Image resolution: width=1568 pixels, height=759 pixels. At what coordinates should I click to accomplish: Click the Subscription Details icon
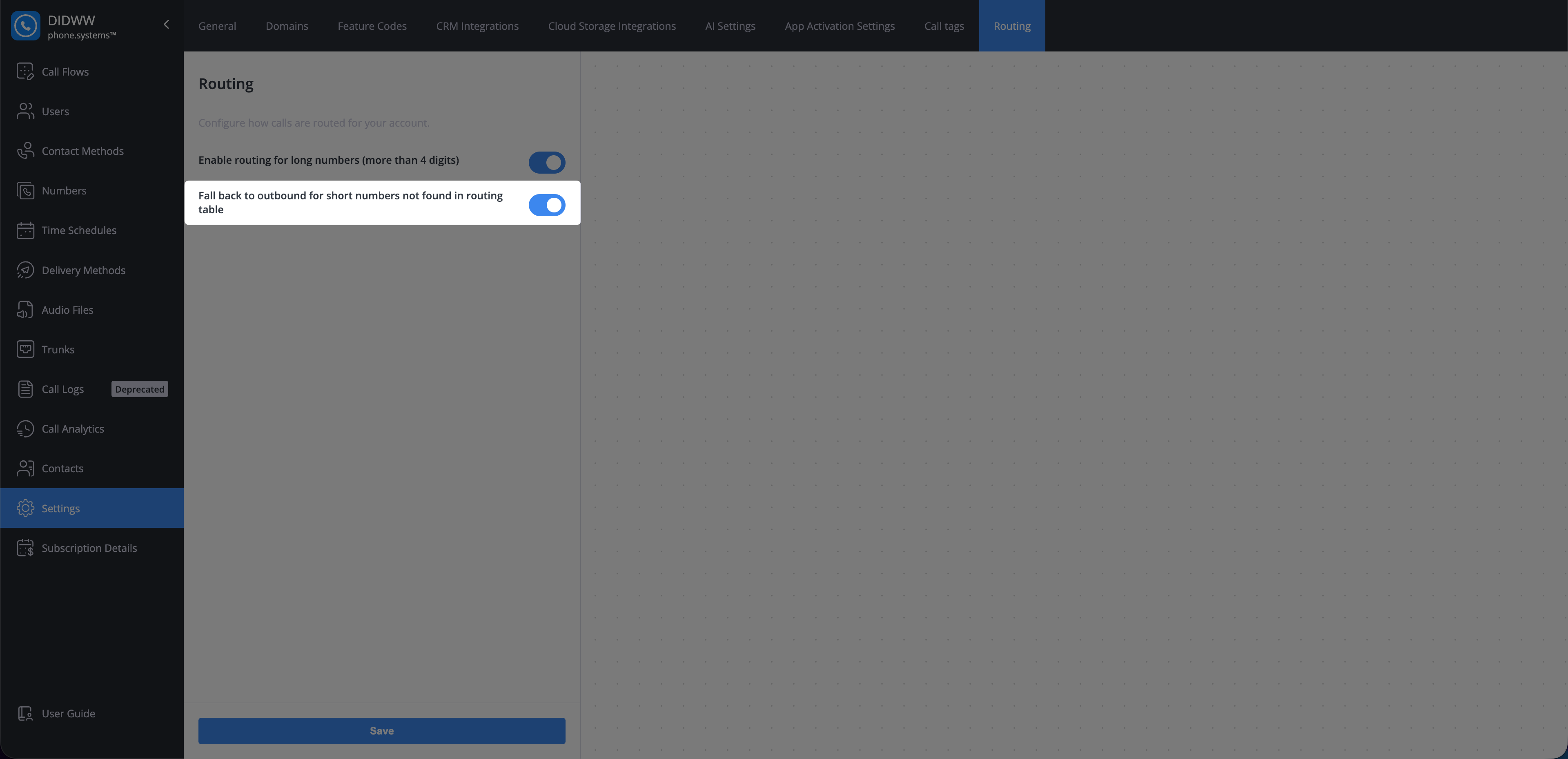25,548
